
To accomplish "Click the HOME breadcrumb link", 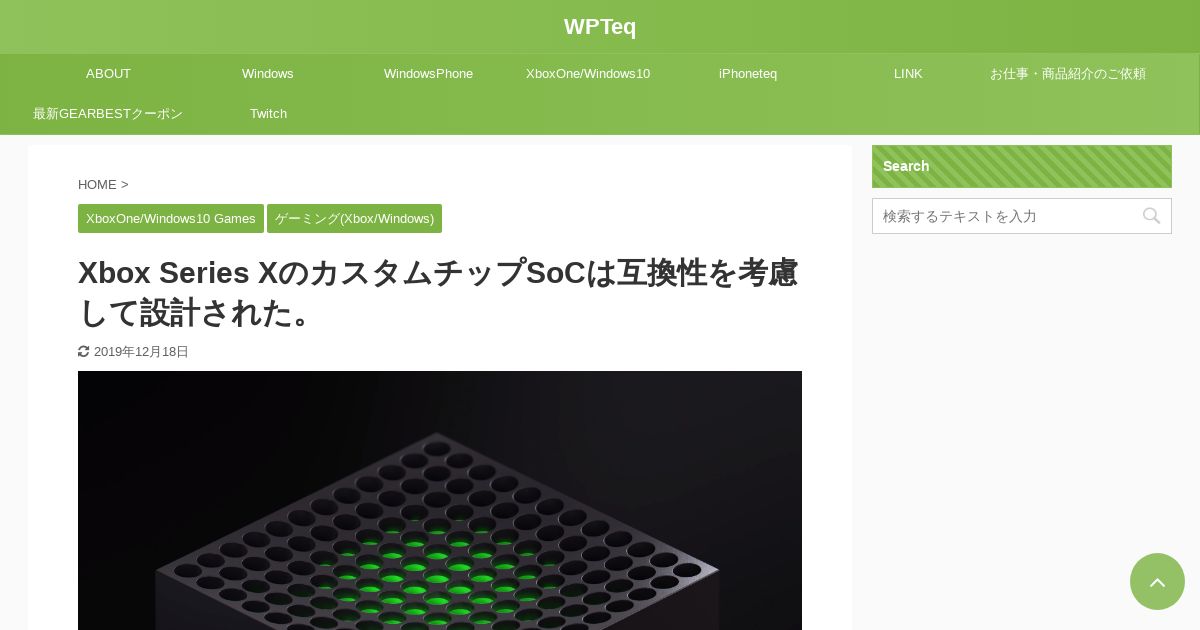I will coord(97,184).
